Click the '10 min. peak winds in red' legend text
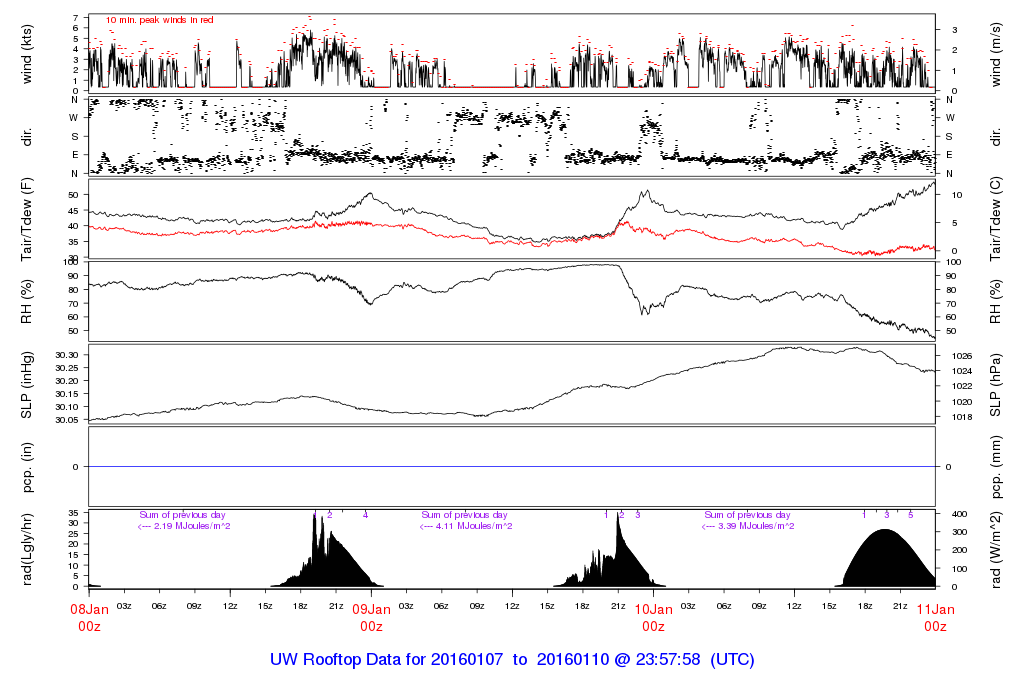 [159, 20]
